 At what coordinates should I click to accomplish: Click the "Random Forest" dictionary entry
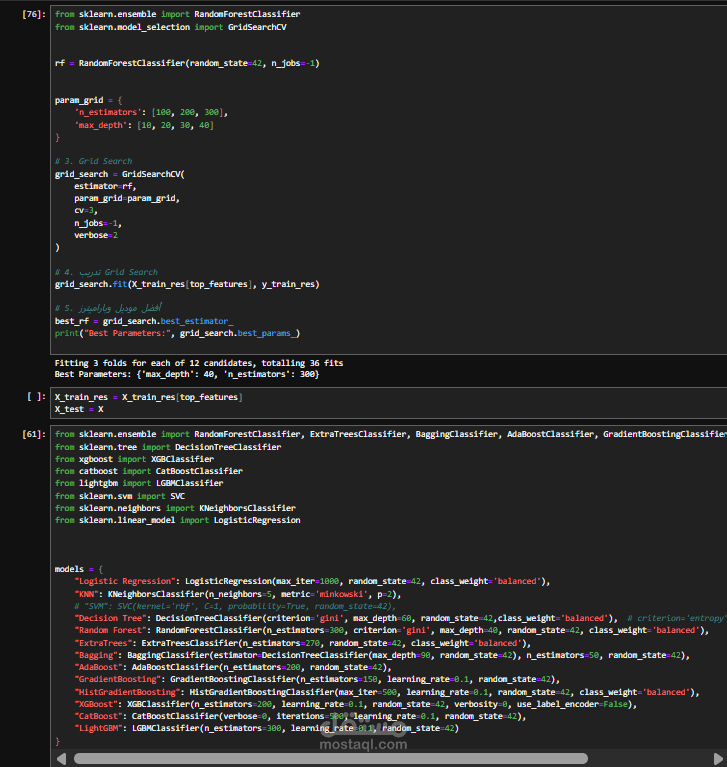coord(391,631)
